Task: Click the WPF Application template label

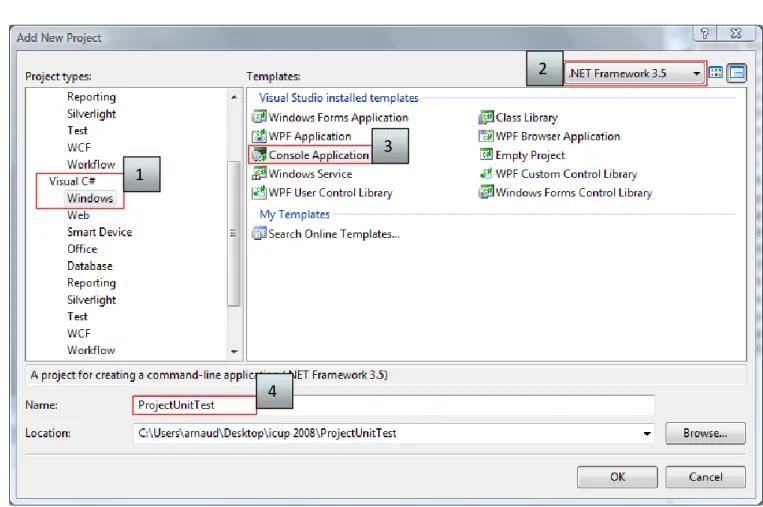Action: pos(309,136)
